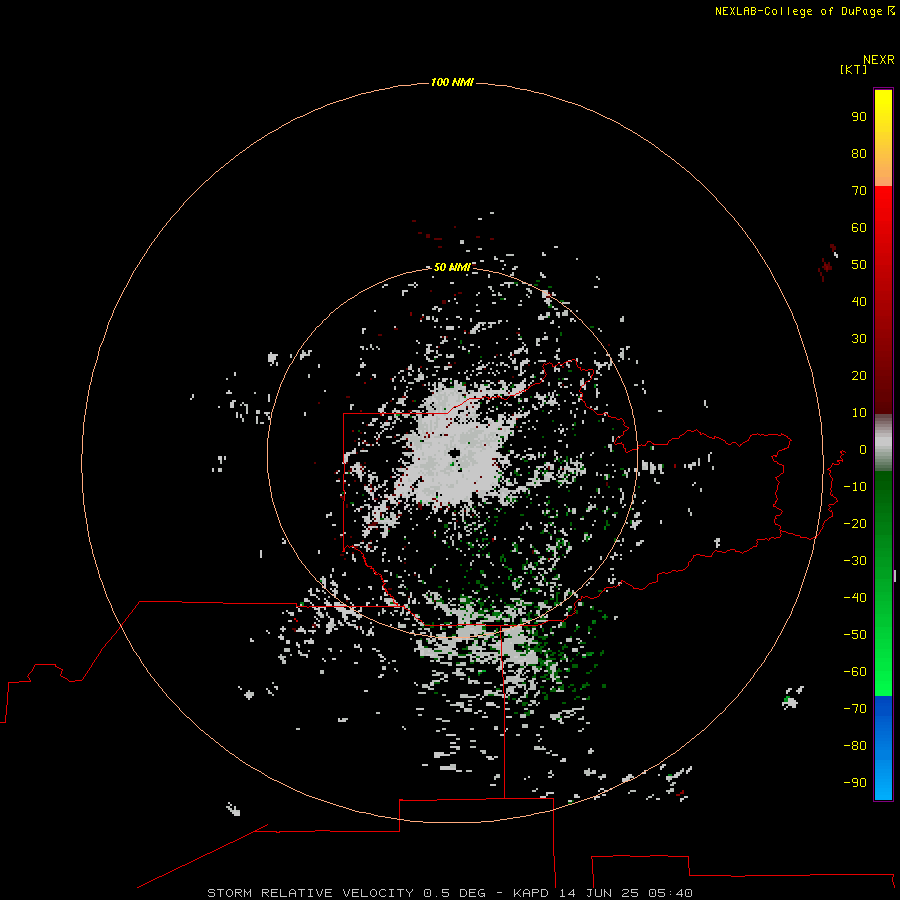
Task: Click the 80 value on the velocity scale
Action: (859, 153)
